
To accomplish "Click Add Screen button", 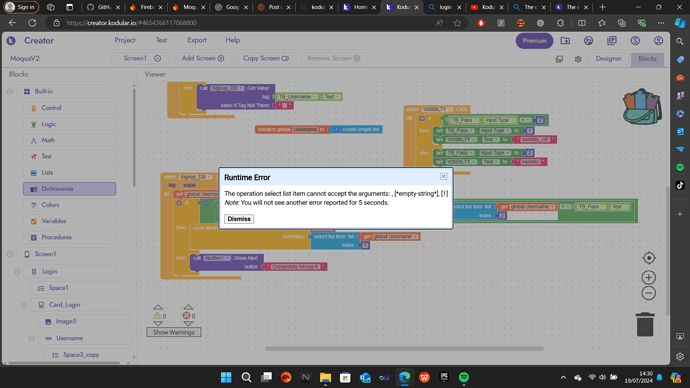I will tap(203, 58).
